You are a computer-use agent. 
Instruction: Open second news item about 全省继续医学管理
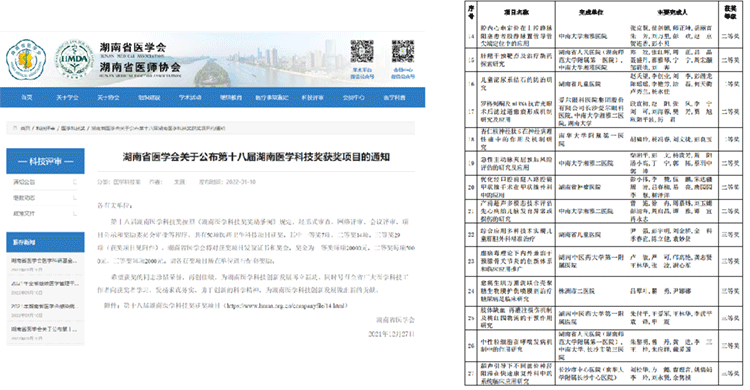pos(45,284)
